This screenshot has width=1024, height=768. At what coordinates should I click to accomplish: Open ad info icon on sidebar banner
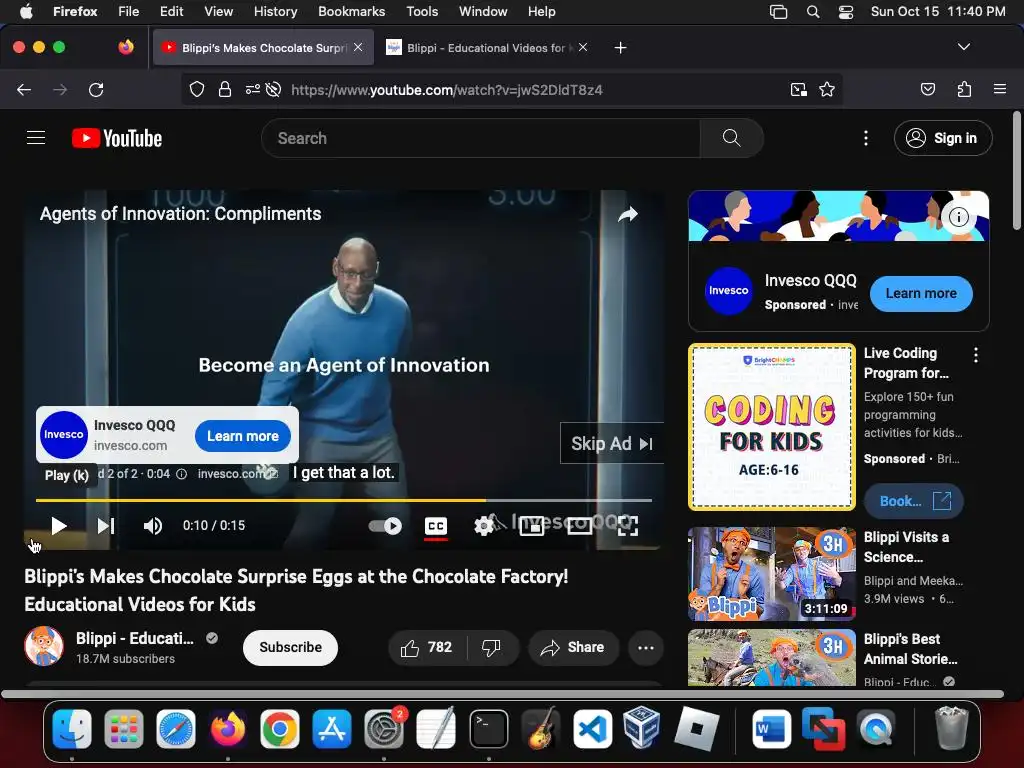click(x=959, y=217)
